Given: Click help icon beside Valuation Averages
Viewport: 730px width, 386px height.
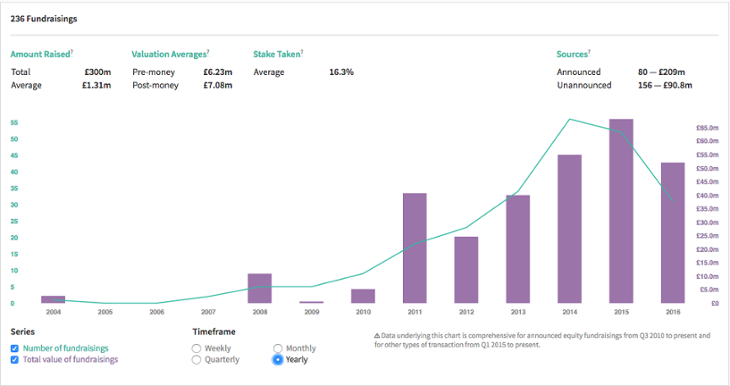Looking at the screenshot, I should (208, 51).
